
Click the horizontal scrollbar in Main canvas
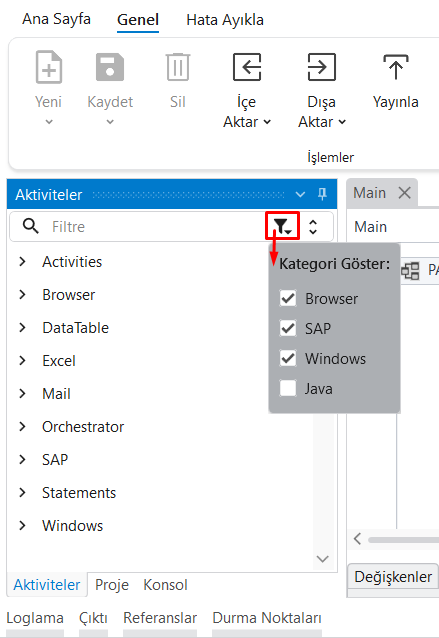click(x=403, y=540)
